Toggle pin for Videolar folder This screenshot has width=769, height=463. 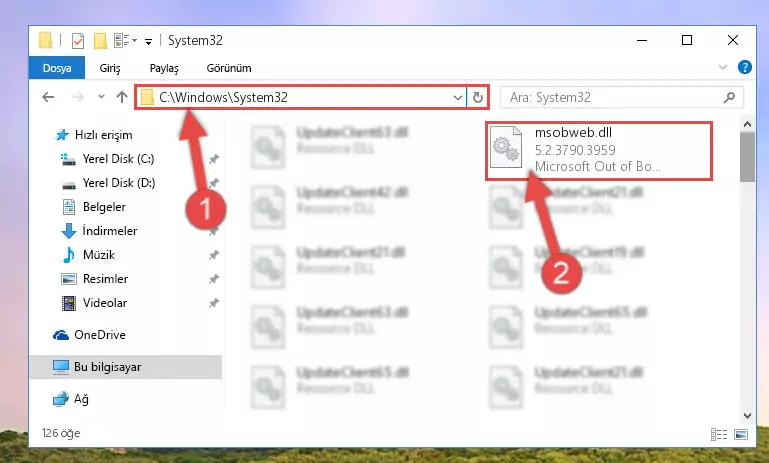pos(213,303)
